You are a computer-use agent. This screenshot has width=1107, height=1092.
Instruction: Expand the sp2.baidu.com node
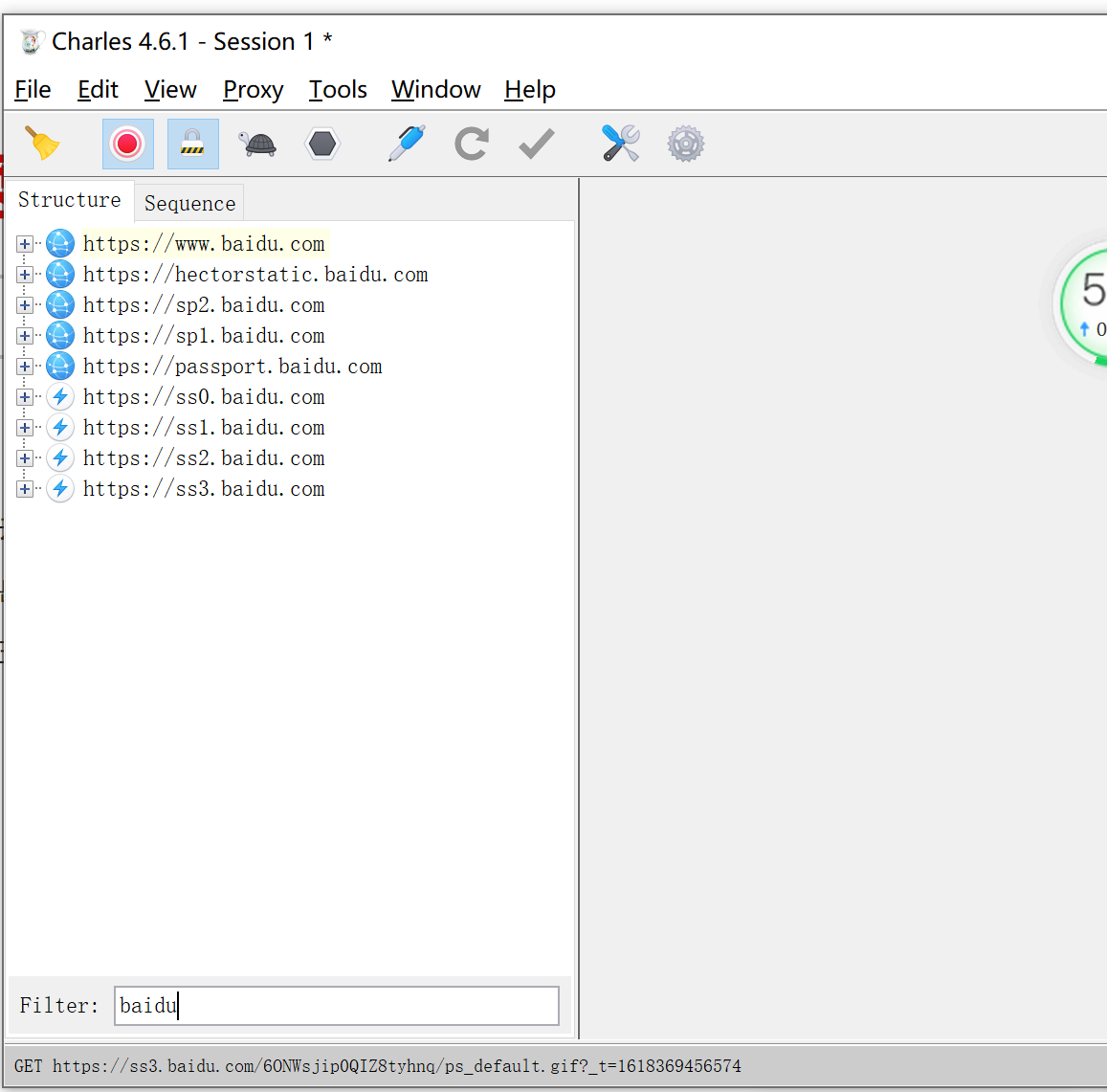click(25, 305)
